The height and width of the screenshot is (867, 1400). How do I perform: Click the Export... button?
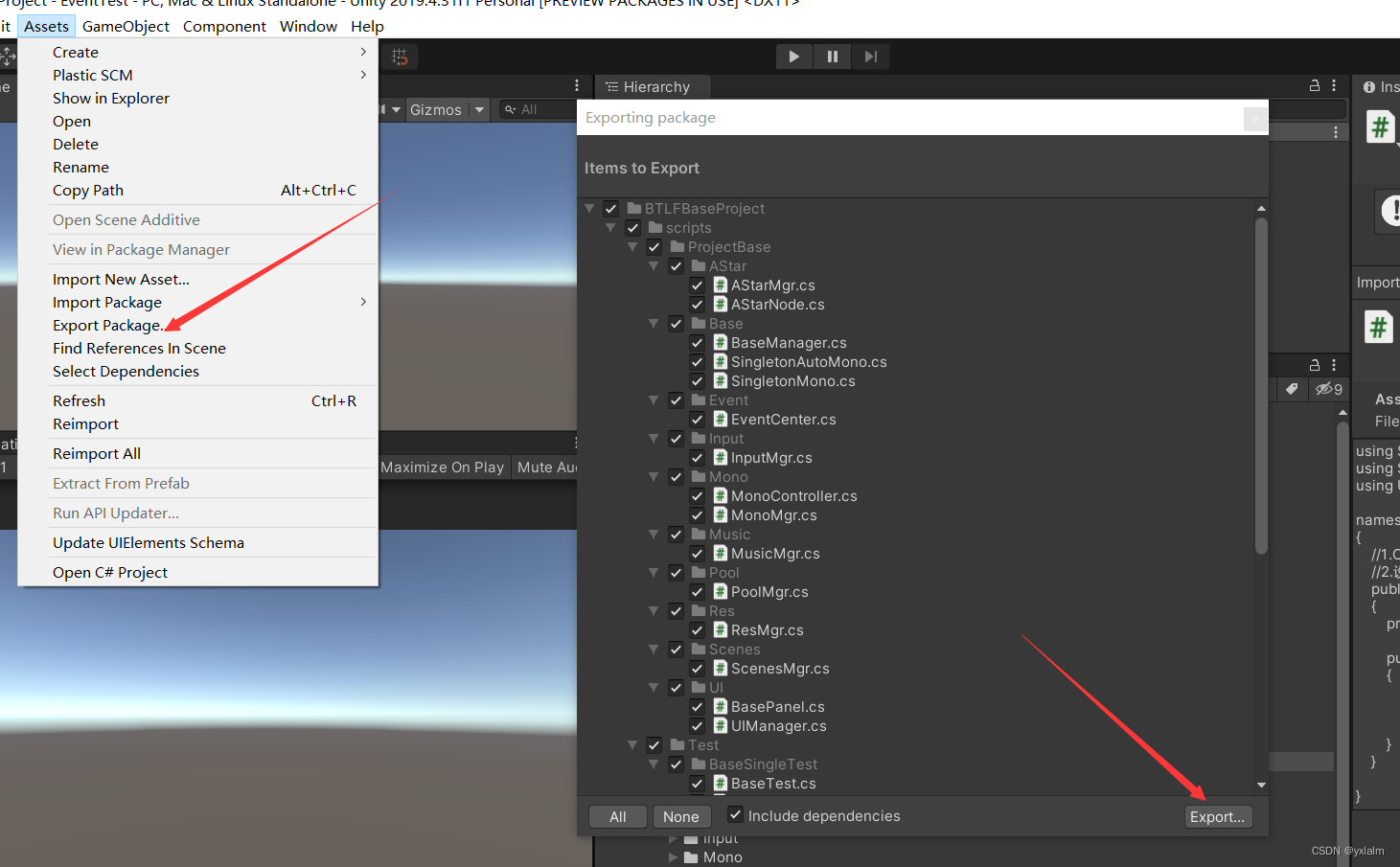click(x=1217, y=816)
